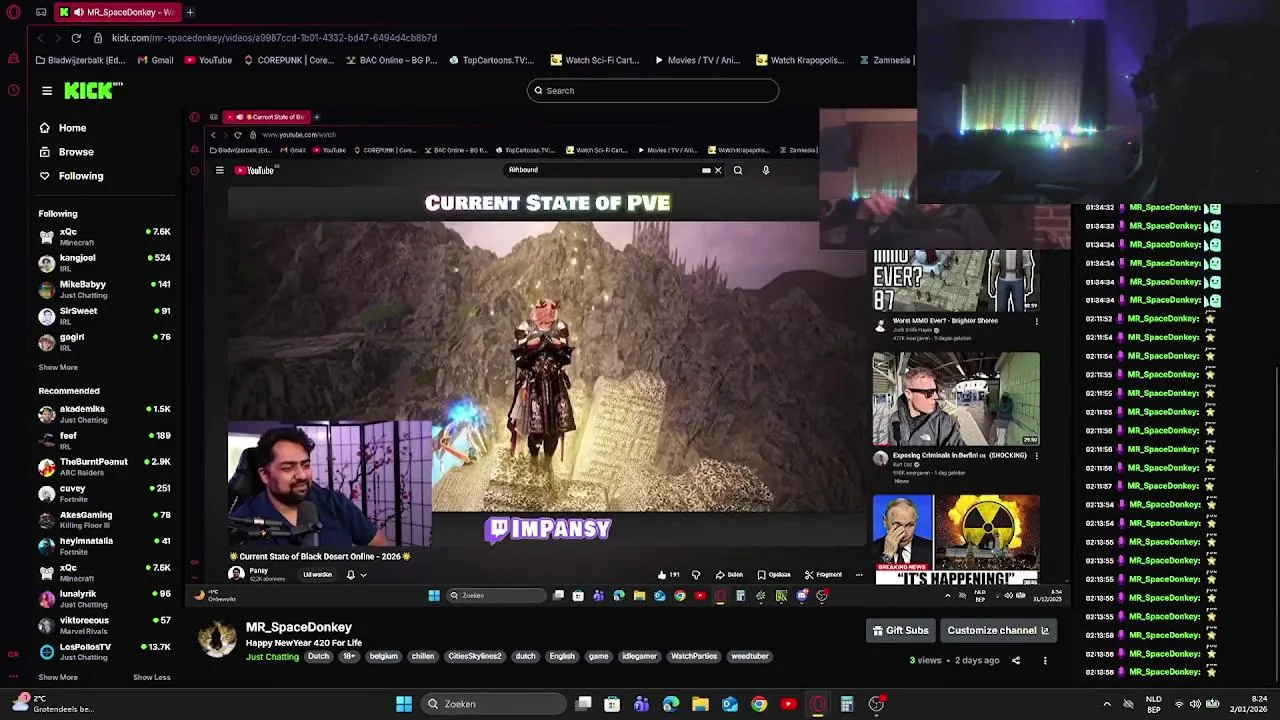Viewport: 1280px width, 720px height.
Task: Open the volume control in system tray
Action: (x=1195, y=704)
